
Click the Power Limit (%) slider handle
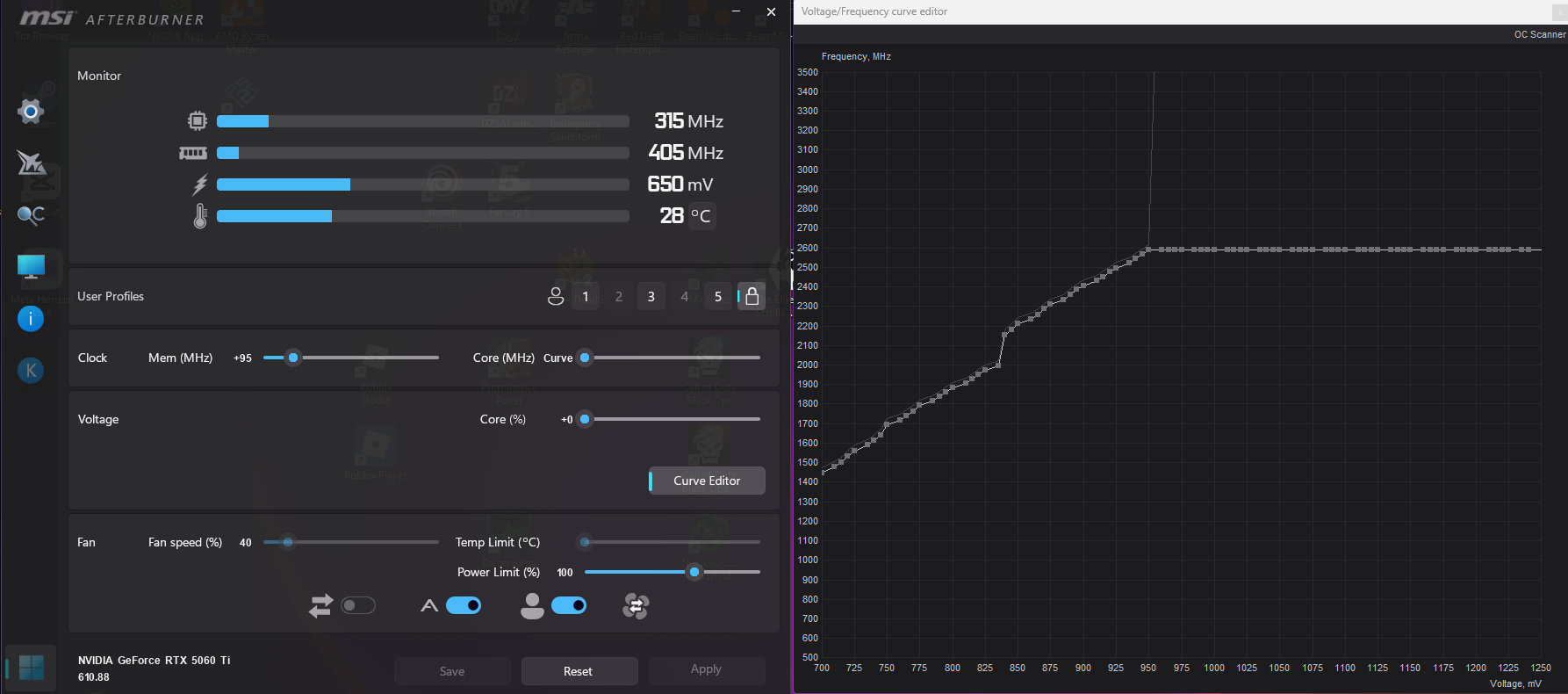[x=694, y=572]
